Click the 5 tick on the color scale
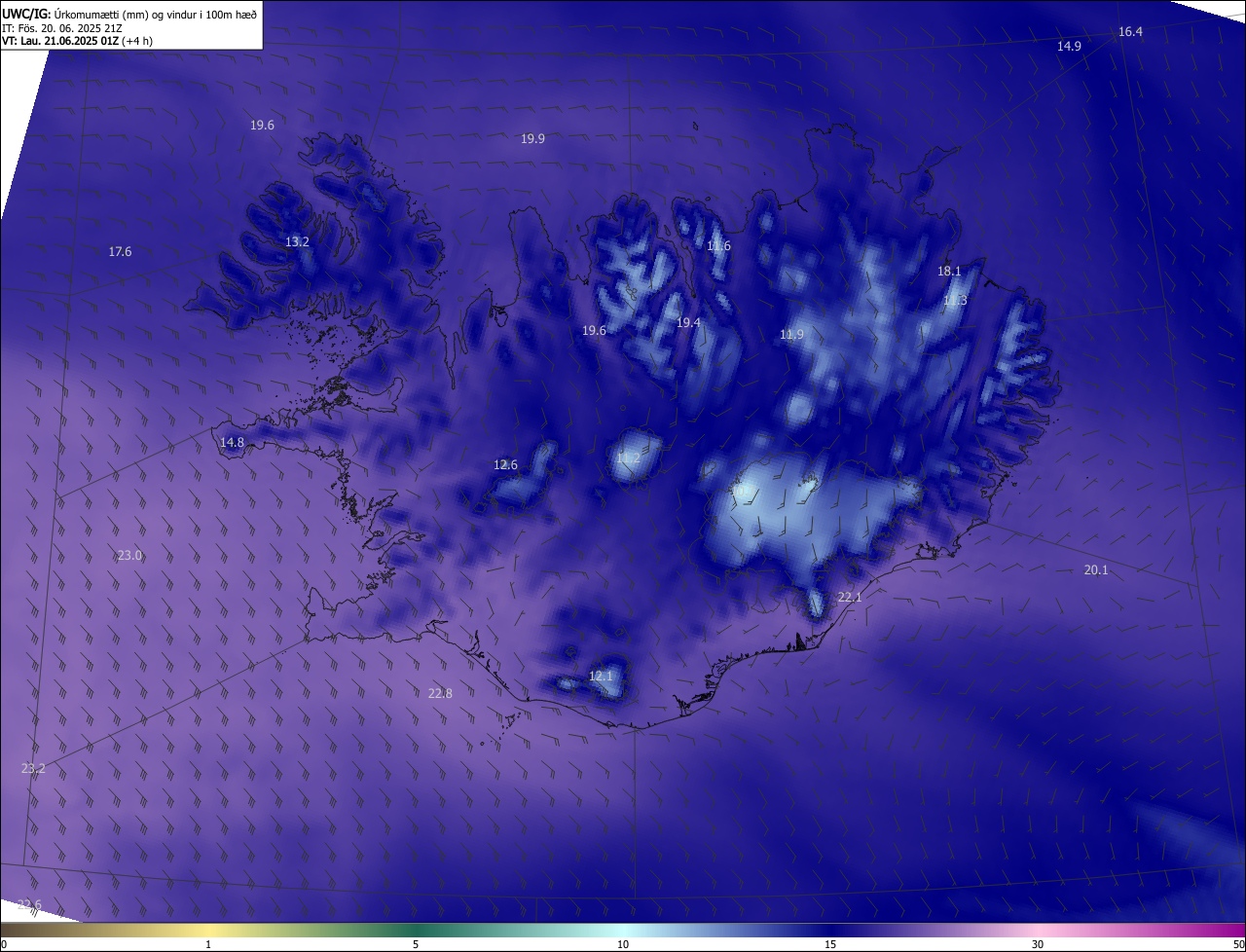Screen dimensions: 1246x952 (416, 945)
